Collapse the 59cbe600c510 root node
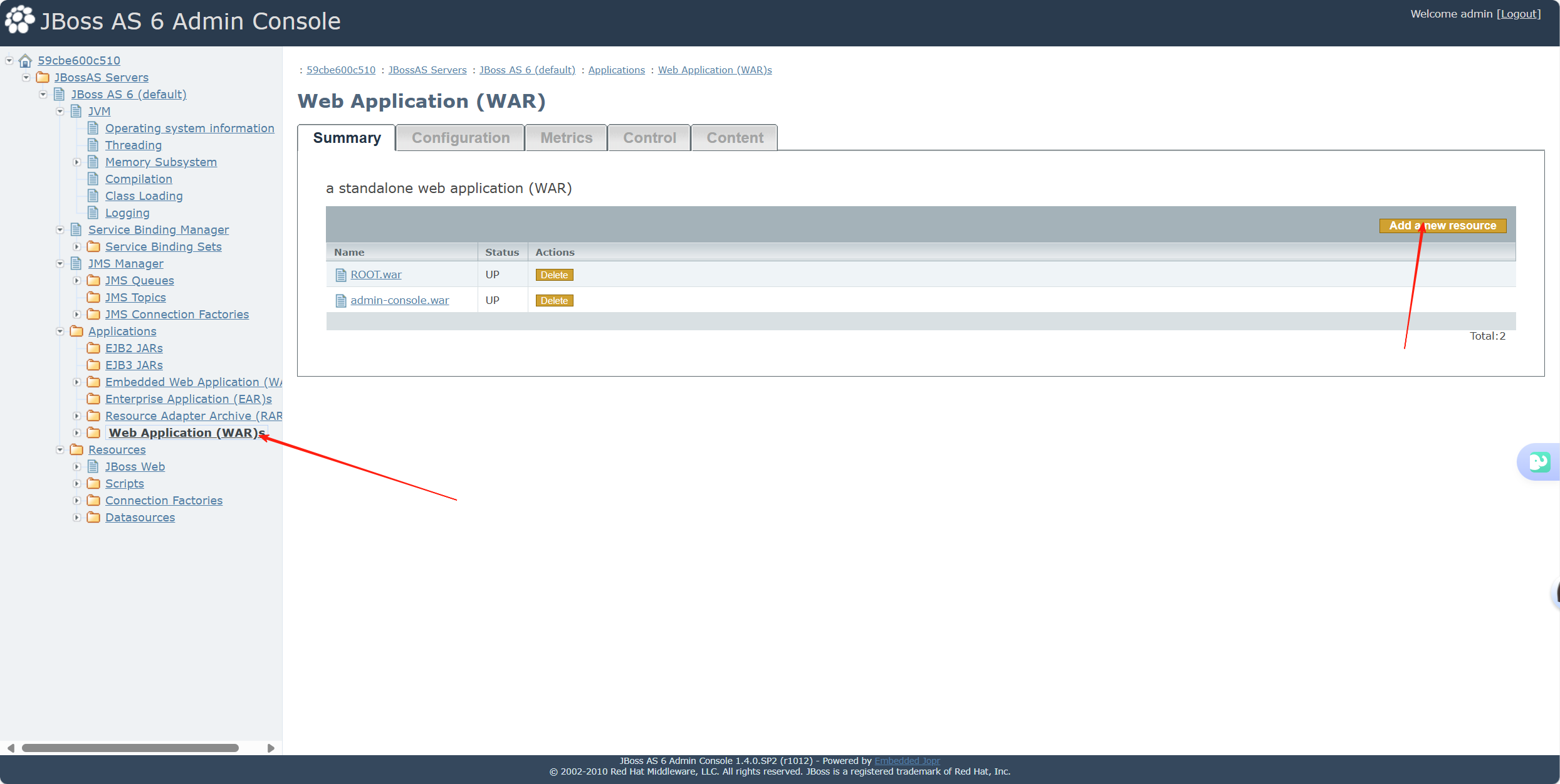Viewport: 1560px width, 784px height. coord(9,61)
